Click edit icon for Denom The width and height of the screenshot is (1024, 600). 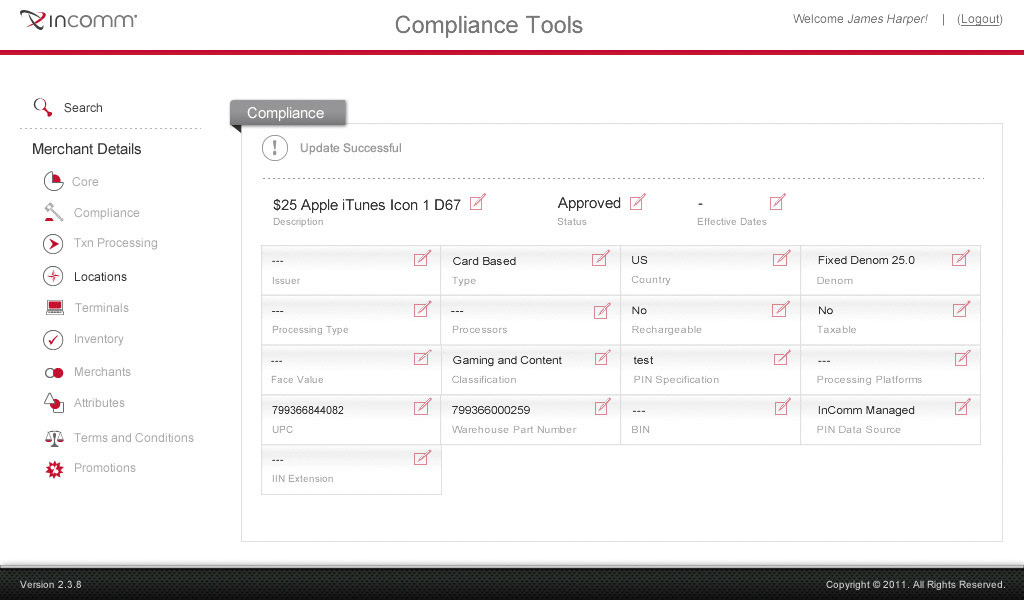[x=961, y=259]
